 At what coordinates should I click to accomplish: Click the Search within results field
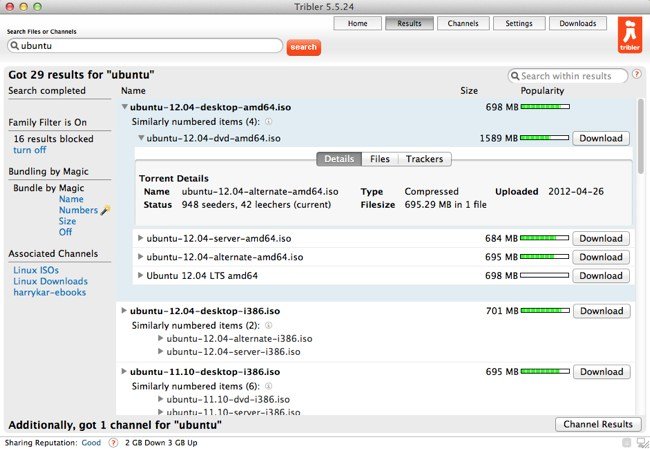tap(572, 76)
